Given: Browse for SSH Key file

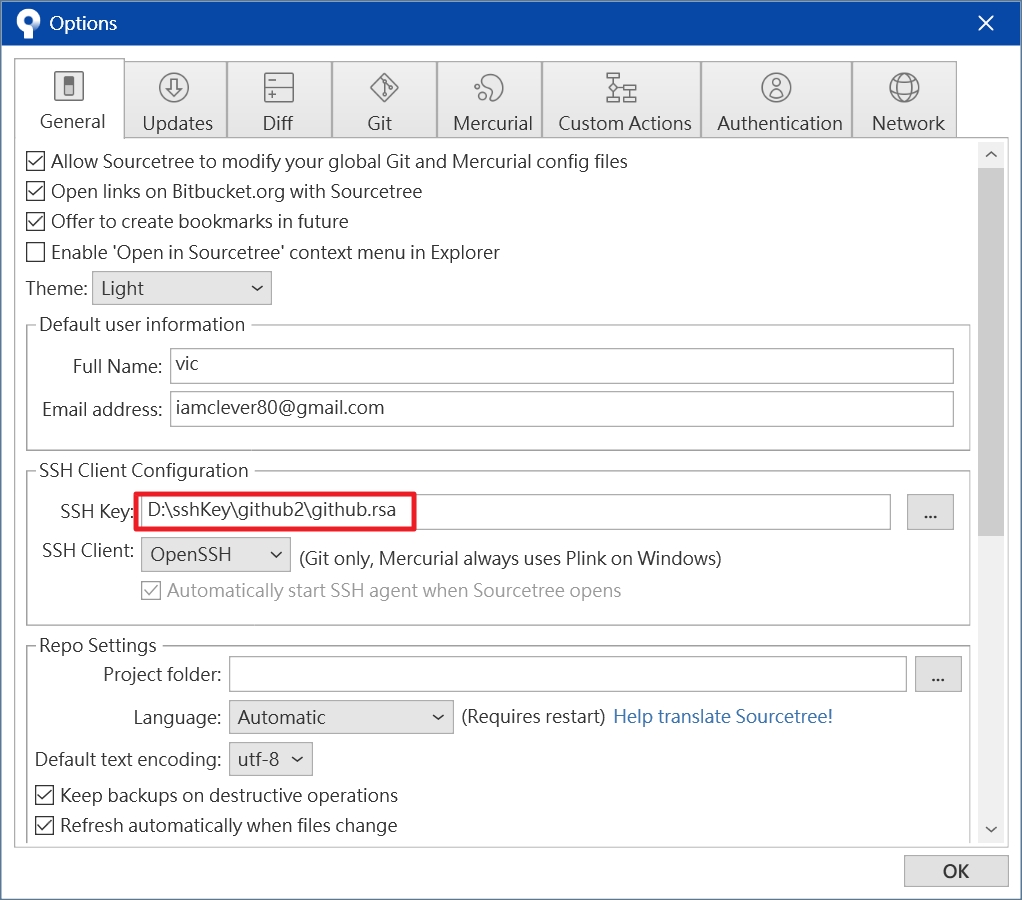Looking at the screenshot, I should (930, 512).
